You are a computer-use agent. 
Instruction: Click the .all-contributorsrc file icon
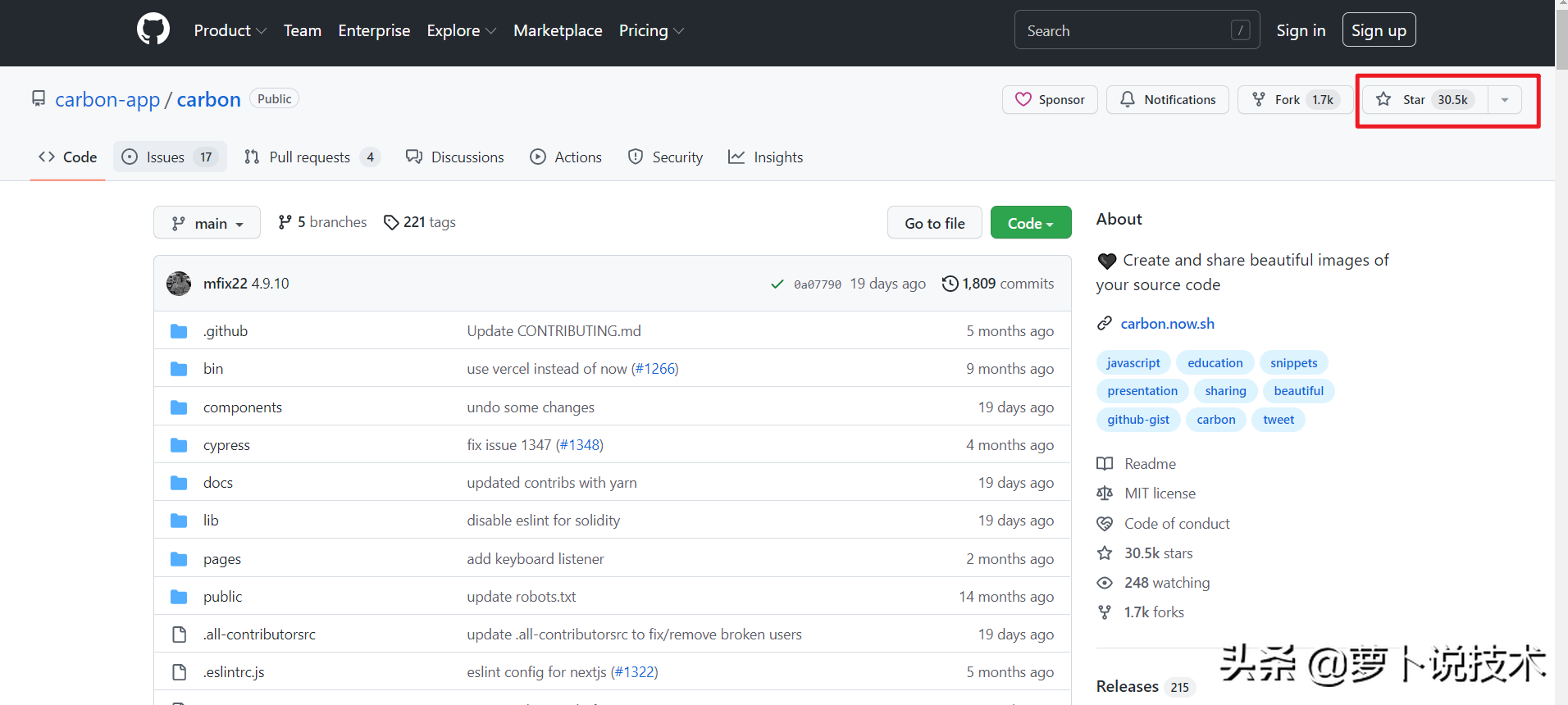[179, 634]
